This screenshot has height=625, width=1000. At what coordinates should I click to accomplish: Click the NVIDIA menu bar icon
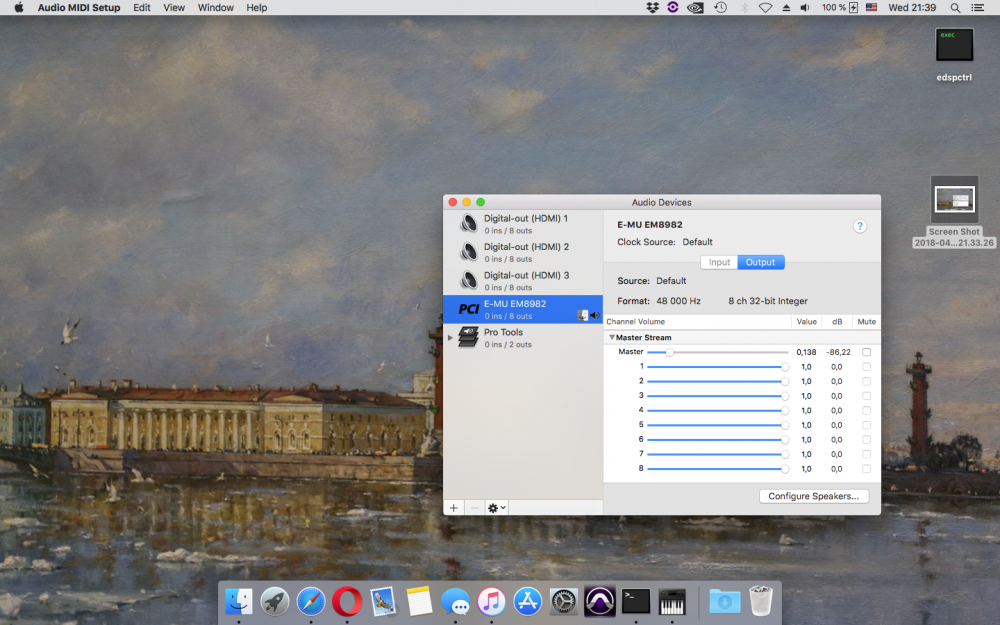pyautogui.click(x=695, y=8)
